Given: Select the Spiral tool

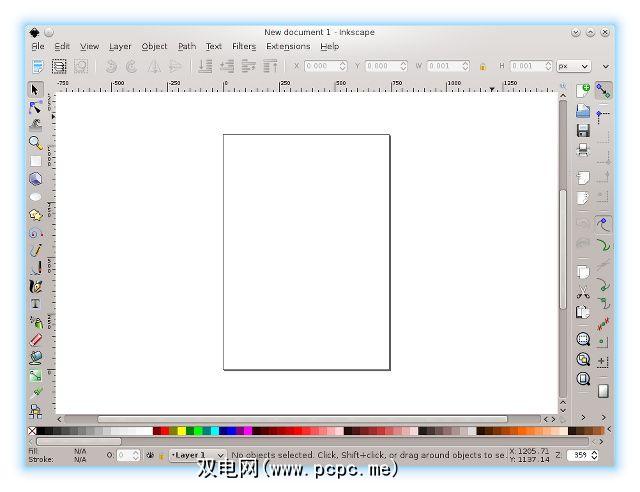Looking at the screenshot, I should click(35, 233).
